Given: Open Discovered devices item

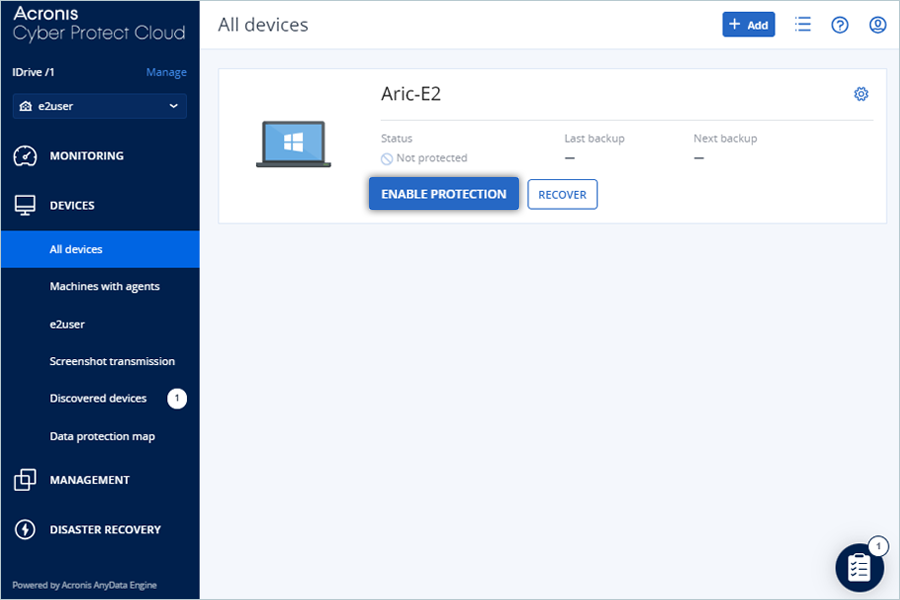Looking at the screenshot, I should coord(98,398).
